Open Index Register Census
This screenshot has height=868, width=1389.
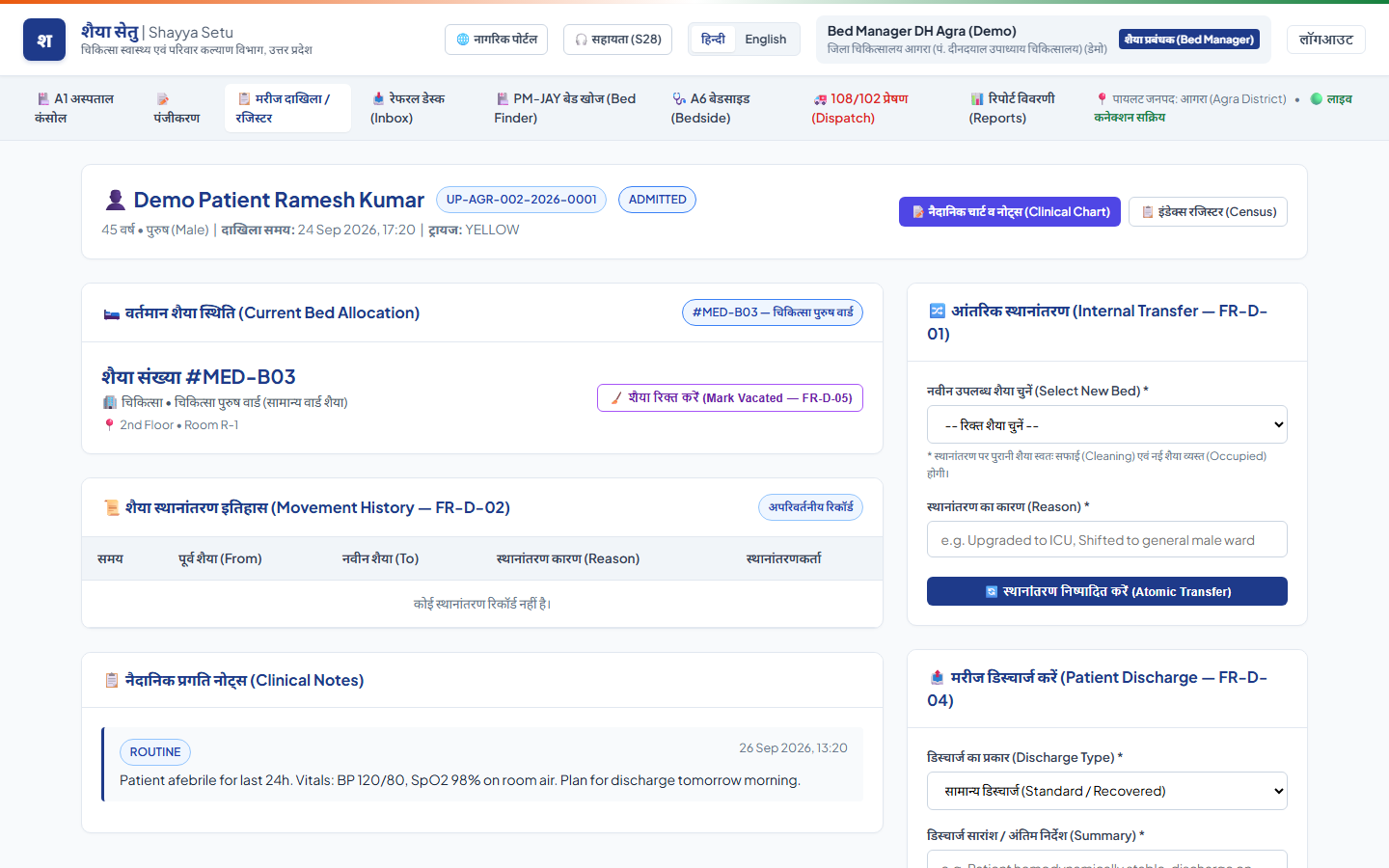pos(1208,212)
